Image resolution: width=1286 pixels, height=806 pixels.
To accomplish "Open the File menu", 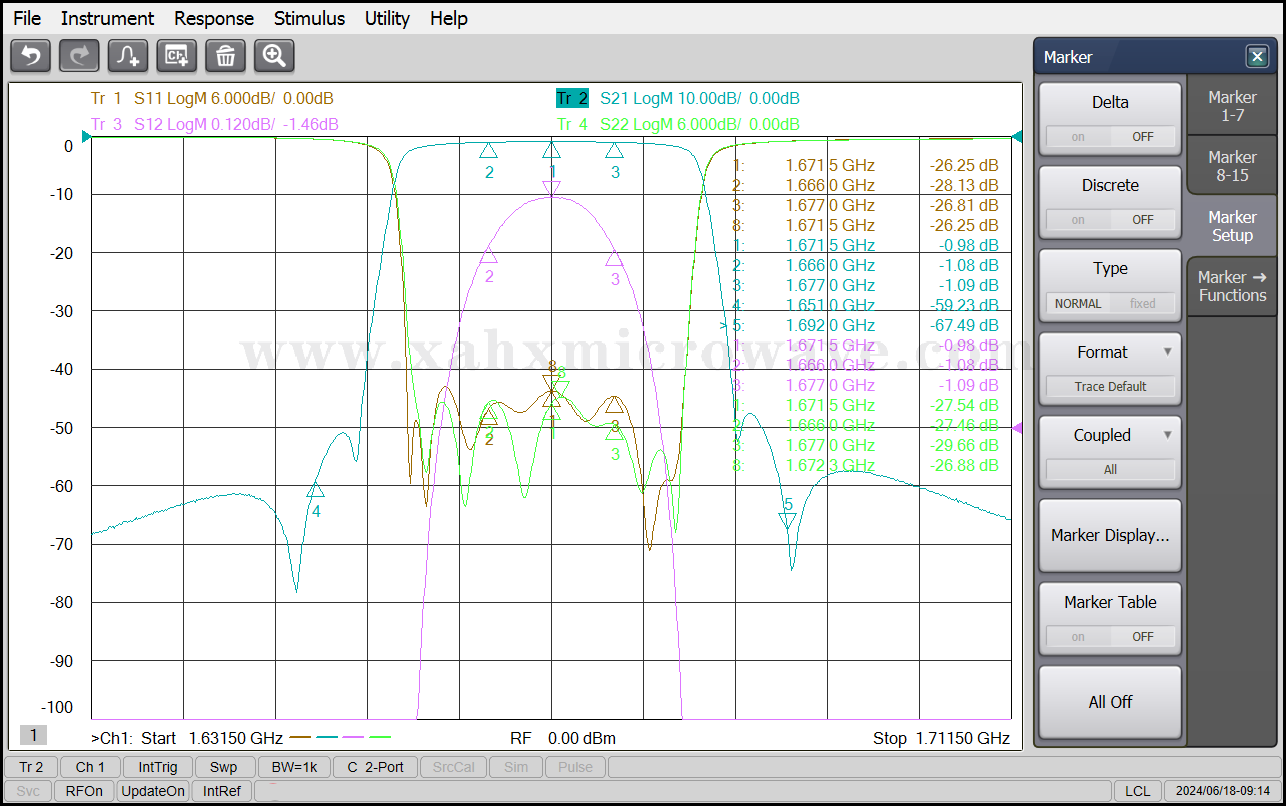I will [x=27, y=18].
